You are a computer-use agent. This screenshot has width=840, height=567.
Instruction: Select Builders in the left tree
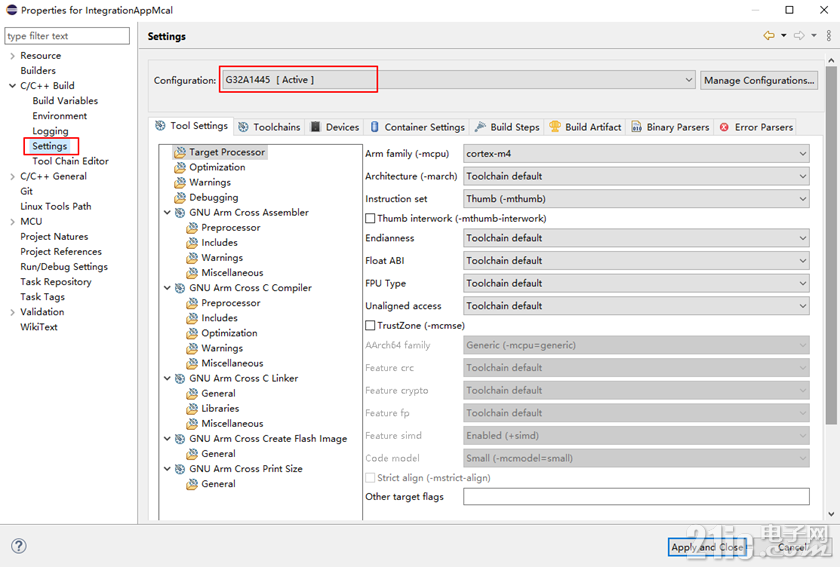pos(38,71)
